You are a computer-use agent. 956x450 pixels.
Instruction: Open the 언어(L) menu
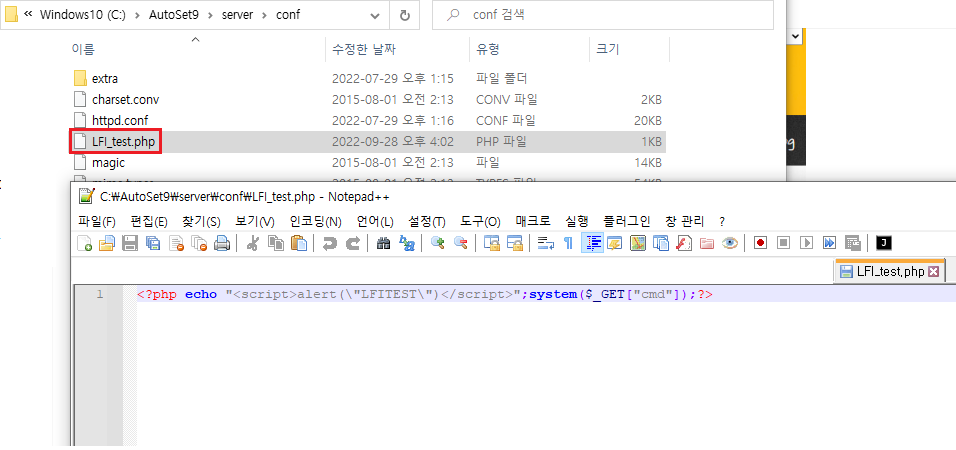pyautogui.click(x=375, y=221)
